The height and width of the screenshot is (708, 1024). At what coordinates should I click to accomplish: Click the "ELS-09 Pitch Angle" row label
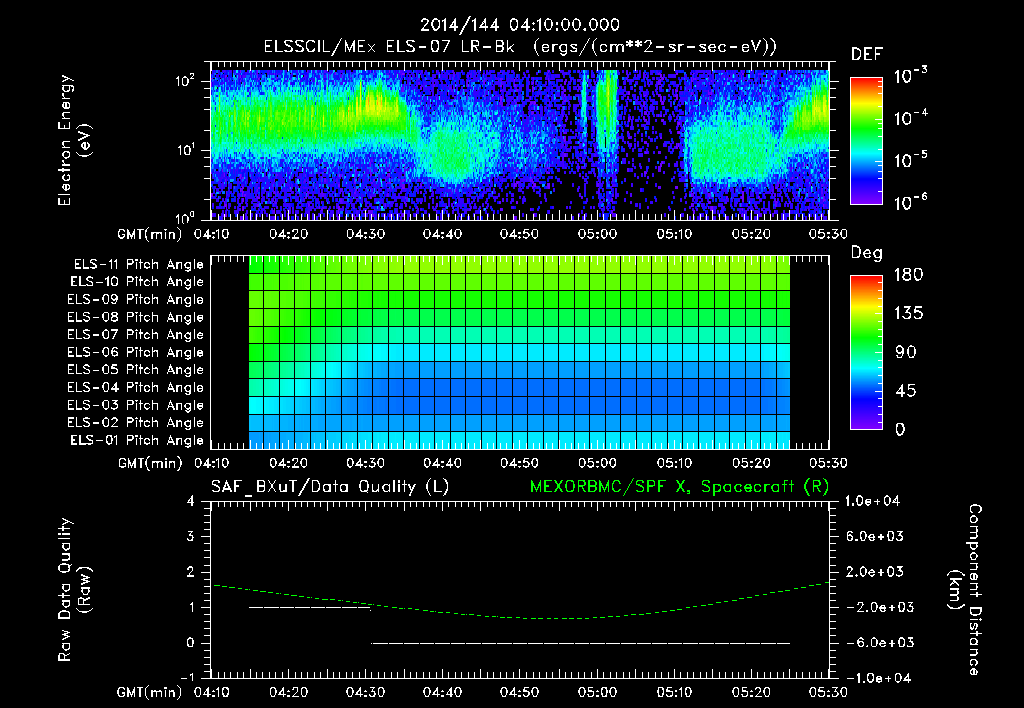[x=136, y=300]
